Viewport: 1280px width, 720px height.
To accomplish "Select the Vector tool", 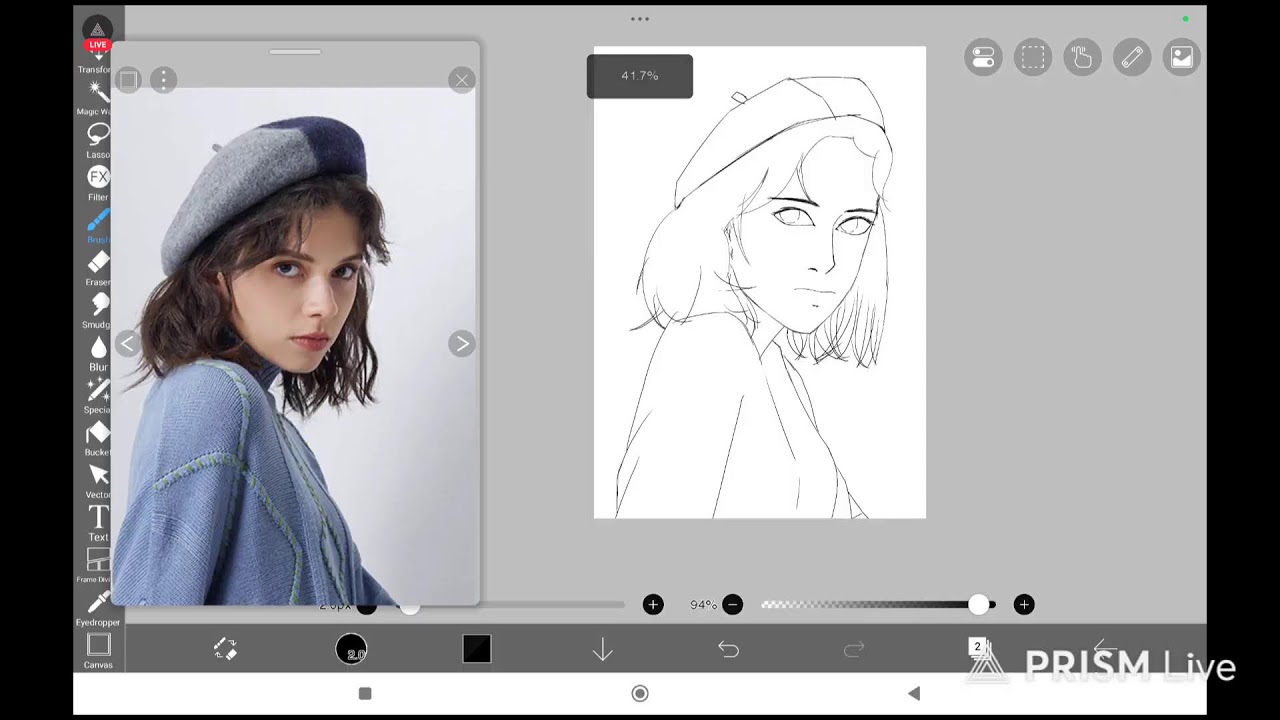I will click(x=98, y=480).
